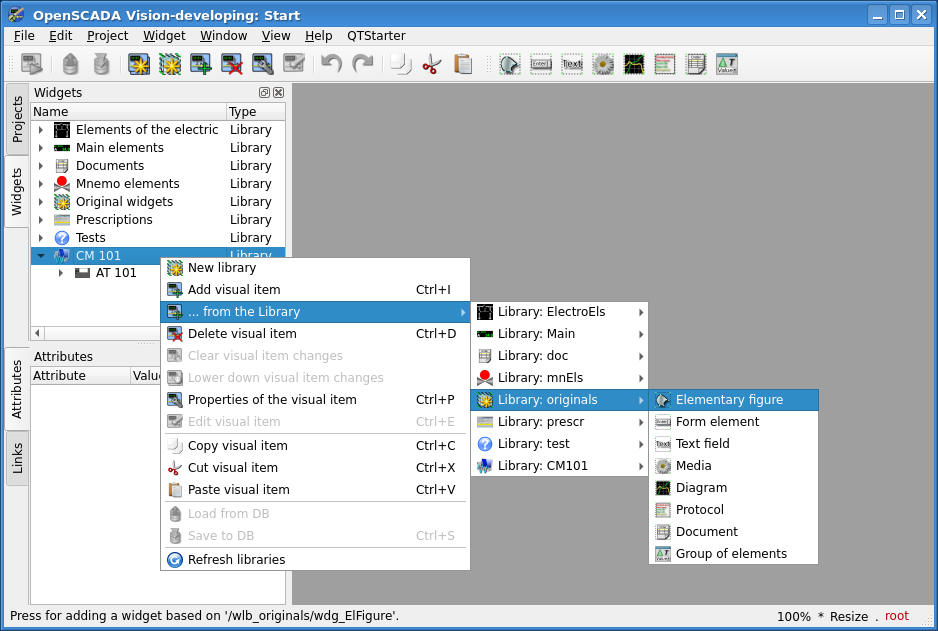This screenshot has height=631, width=938.
Task: Click the Paste clipboard toolbar icon
Action: click(463, 65)
